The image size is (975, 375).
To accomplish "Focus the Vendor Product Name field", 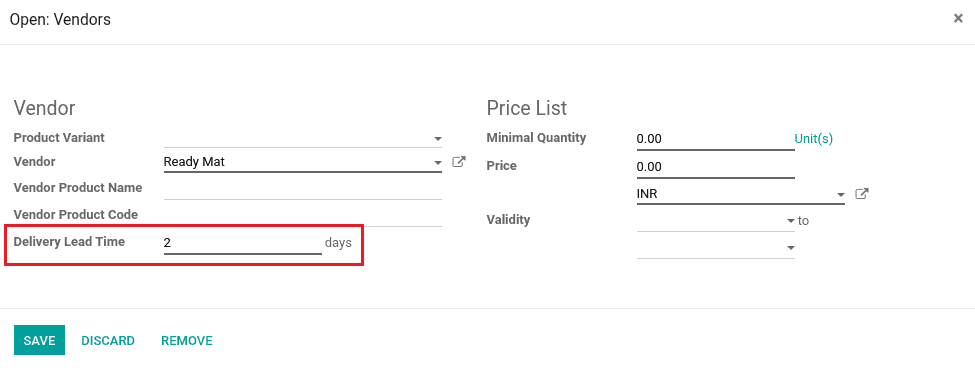I will pos(303,188).
